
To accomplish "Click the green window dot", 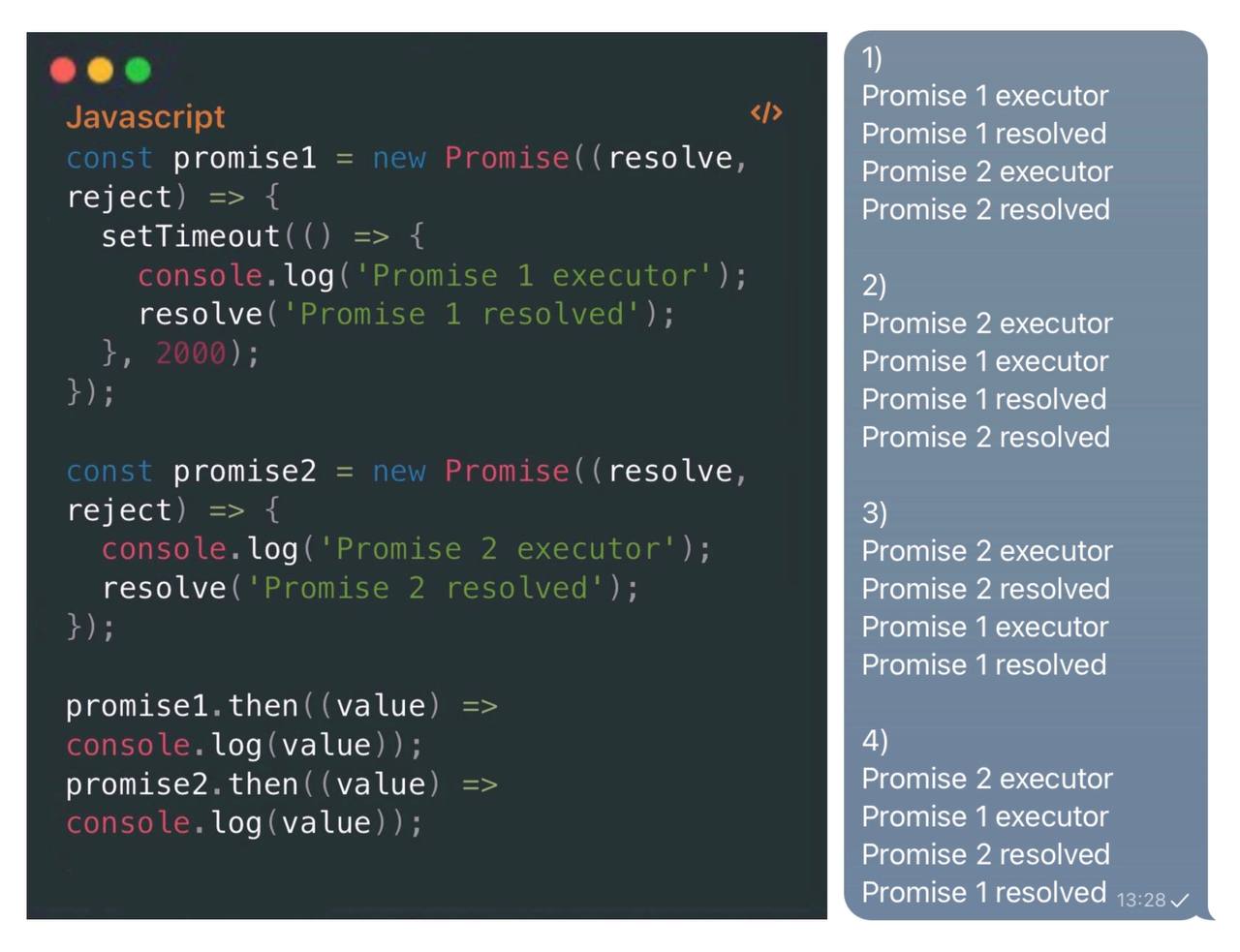I will point(139,70).
